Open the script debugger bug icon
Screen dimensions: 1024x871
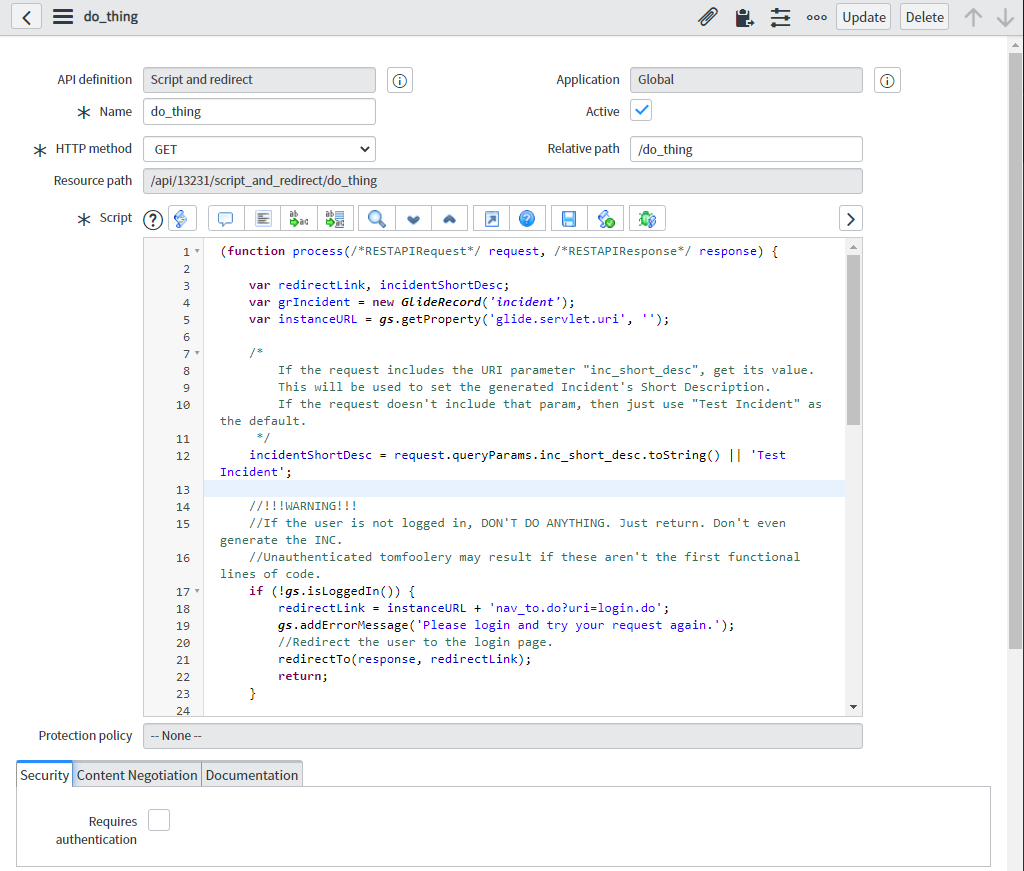tap(647, 218)
